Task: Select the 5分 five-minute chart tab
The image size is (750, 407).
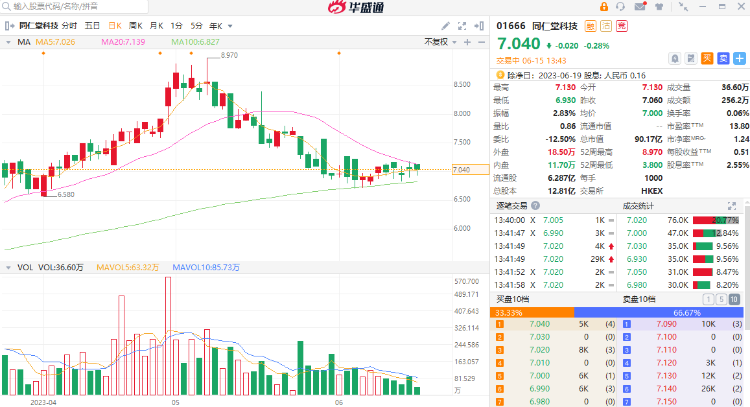Action: (x=197, y=26)
